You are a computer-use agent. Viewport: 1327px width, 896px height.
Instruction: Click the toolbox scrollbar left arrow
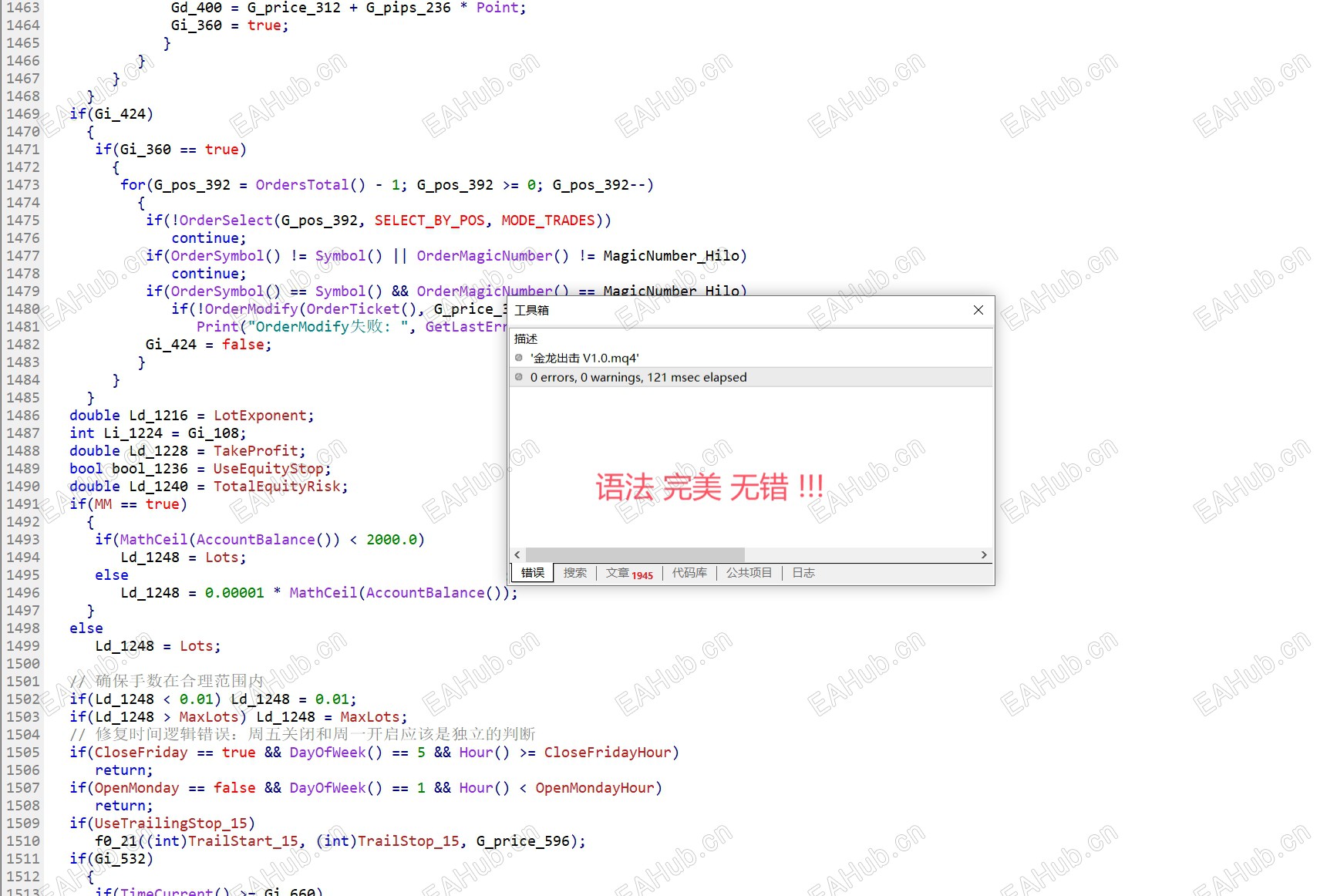click(x=517, y=555)
